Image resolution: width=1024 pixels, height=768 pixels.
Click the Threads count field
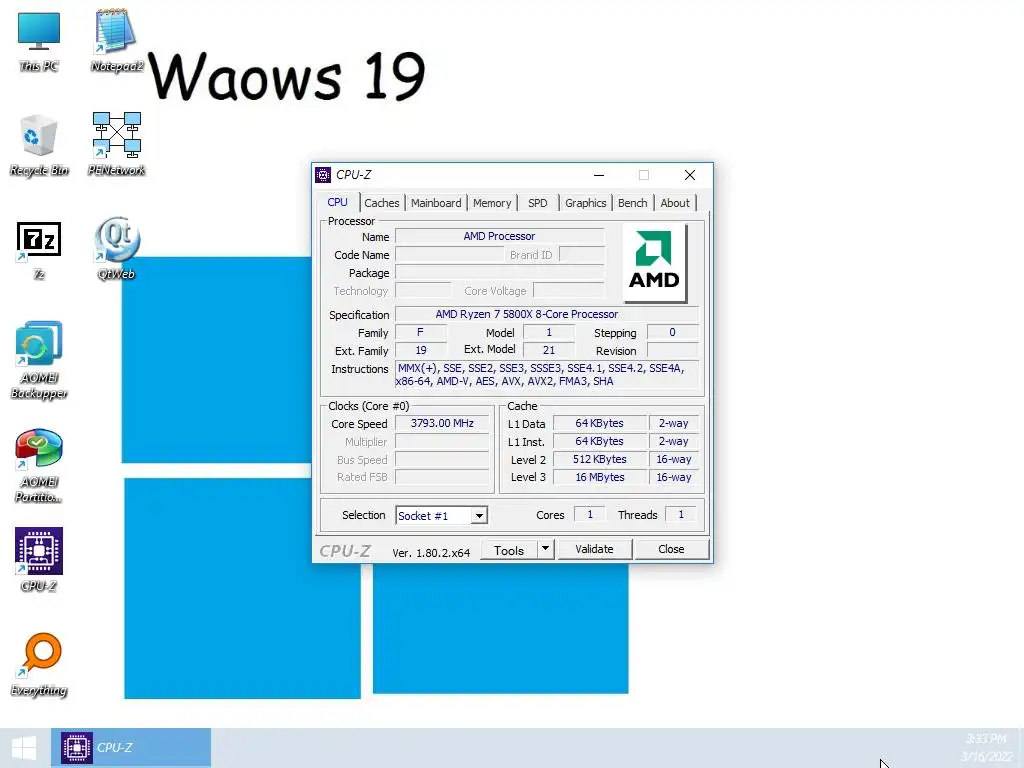[681, 515]
